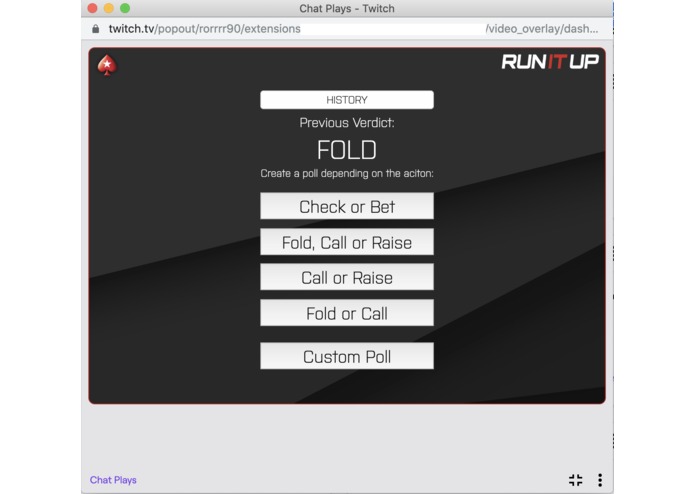Close the Chat Plays window

pos(93,8)
